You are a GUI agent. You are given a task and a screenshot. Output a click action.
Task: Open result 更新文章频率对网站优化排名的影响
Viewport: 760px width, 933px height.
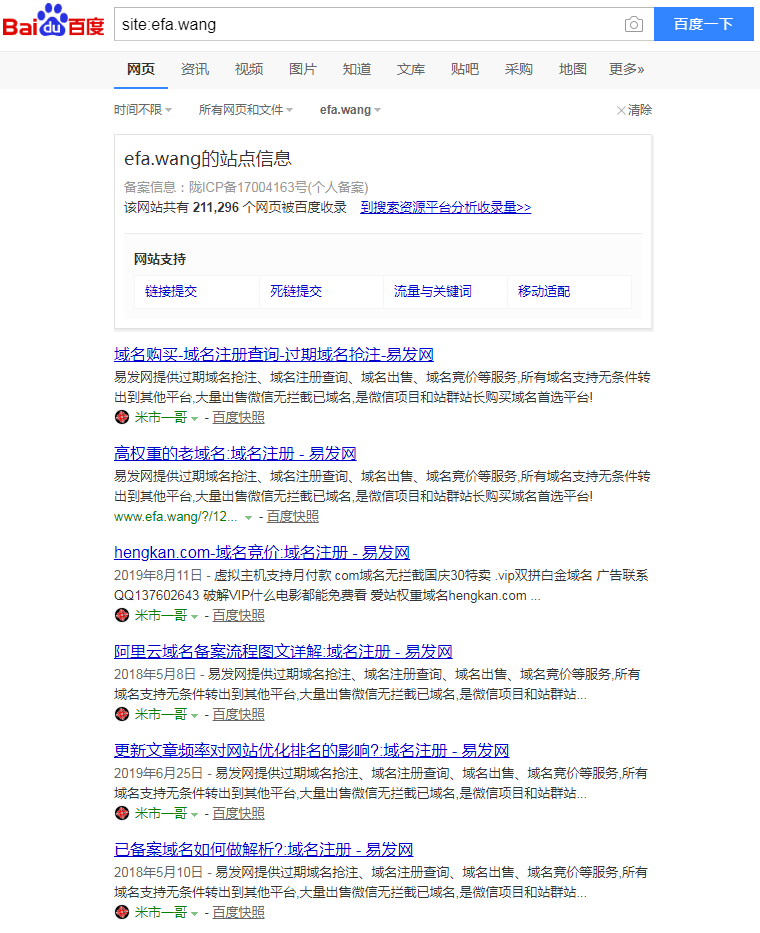pos(311,750)
